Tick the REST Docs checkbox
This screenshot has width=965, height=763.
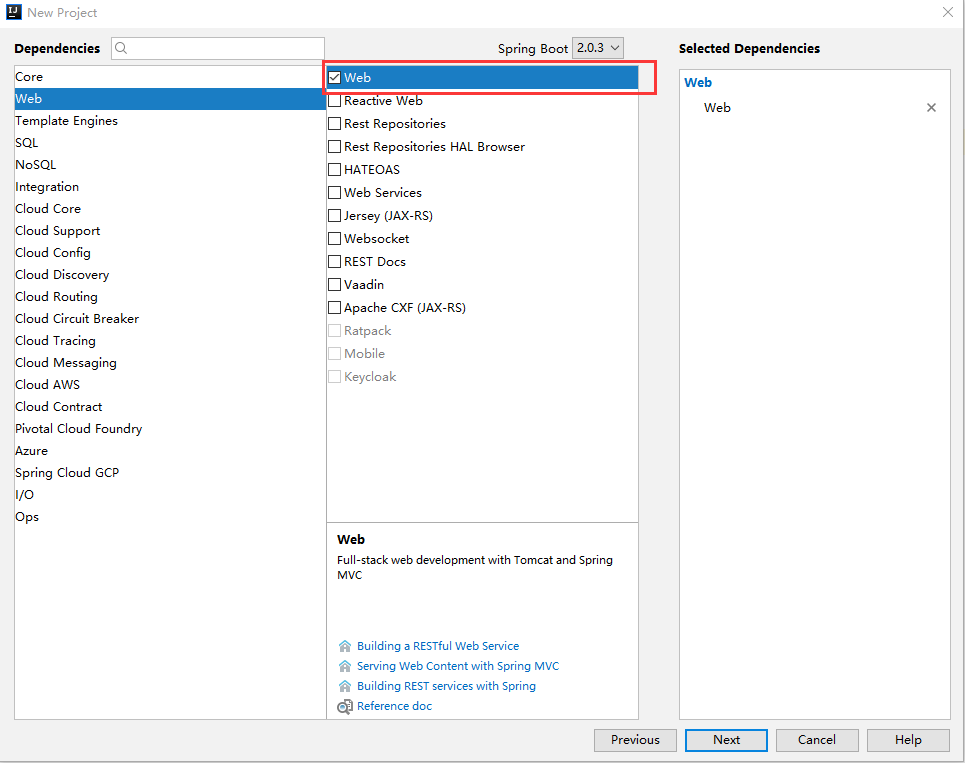click(334, 262)
